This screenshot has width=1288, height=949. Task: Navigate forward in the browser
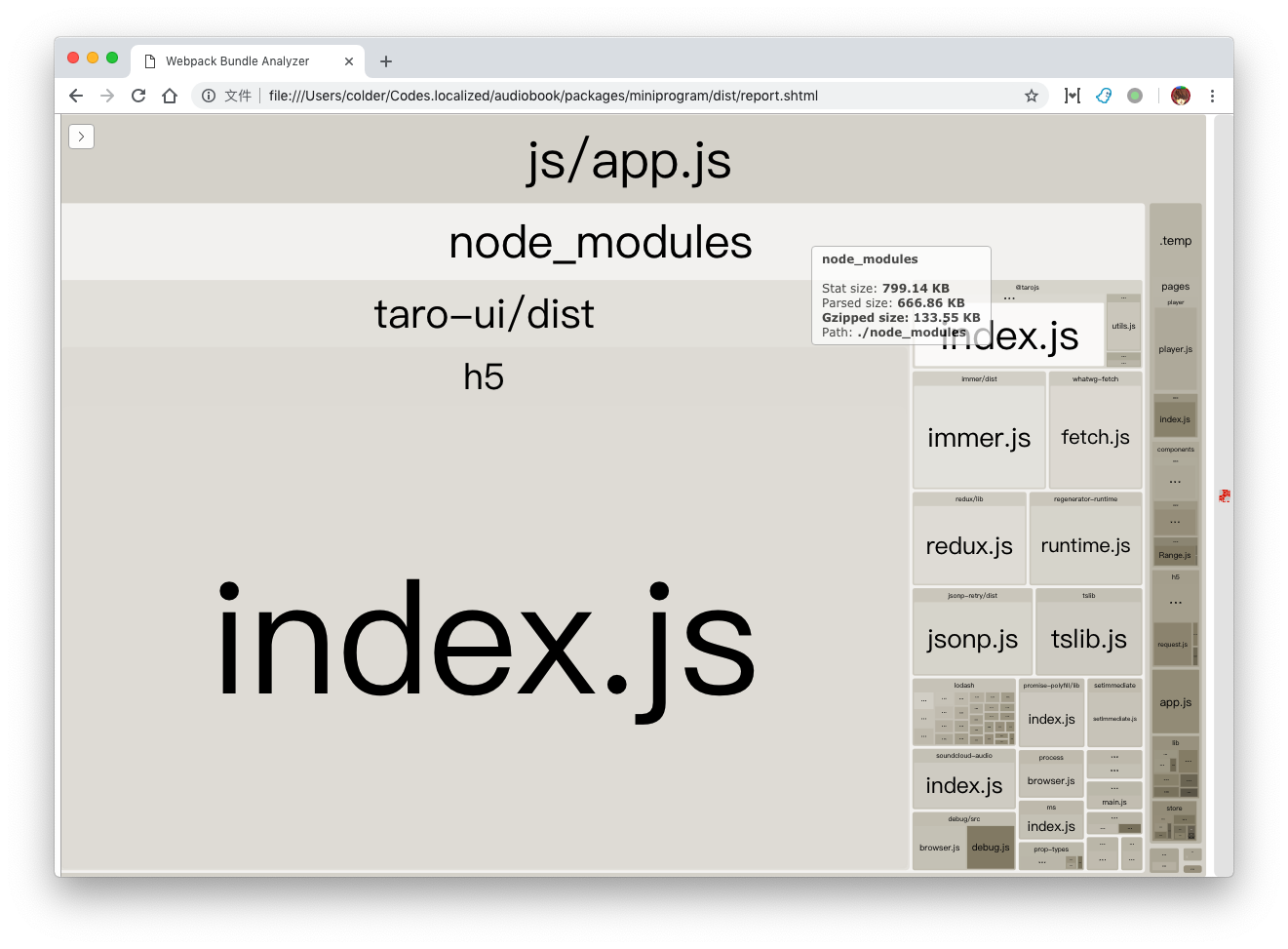coord(106,96)
